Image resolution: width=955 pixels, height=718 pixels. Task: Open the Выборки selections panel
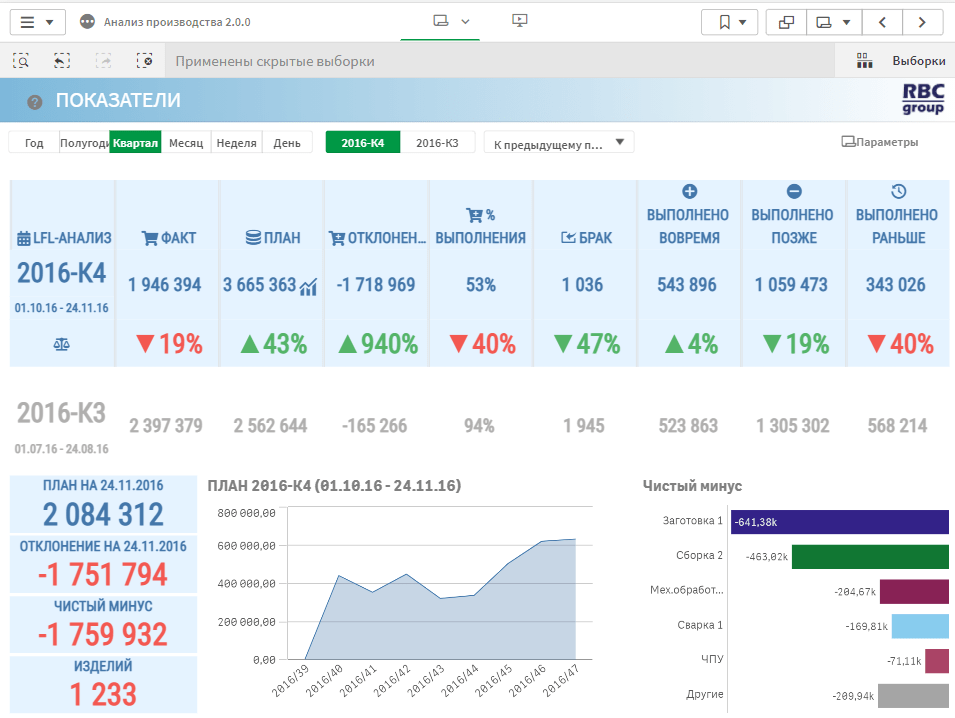click(900, 61)
